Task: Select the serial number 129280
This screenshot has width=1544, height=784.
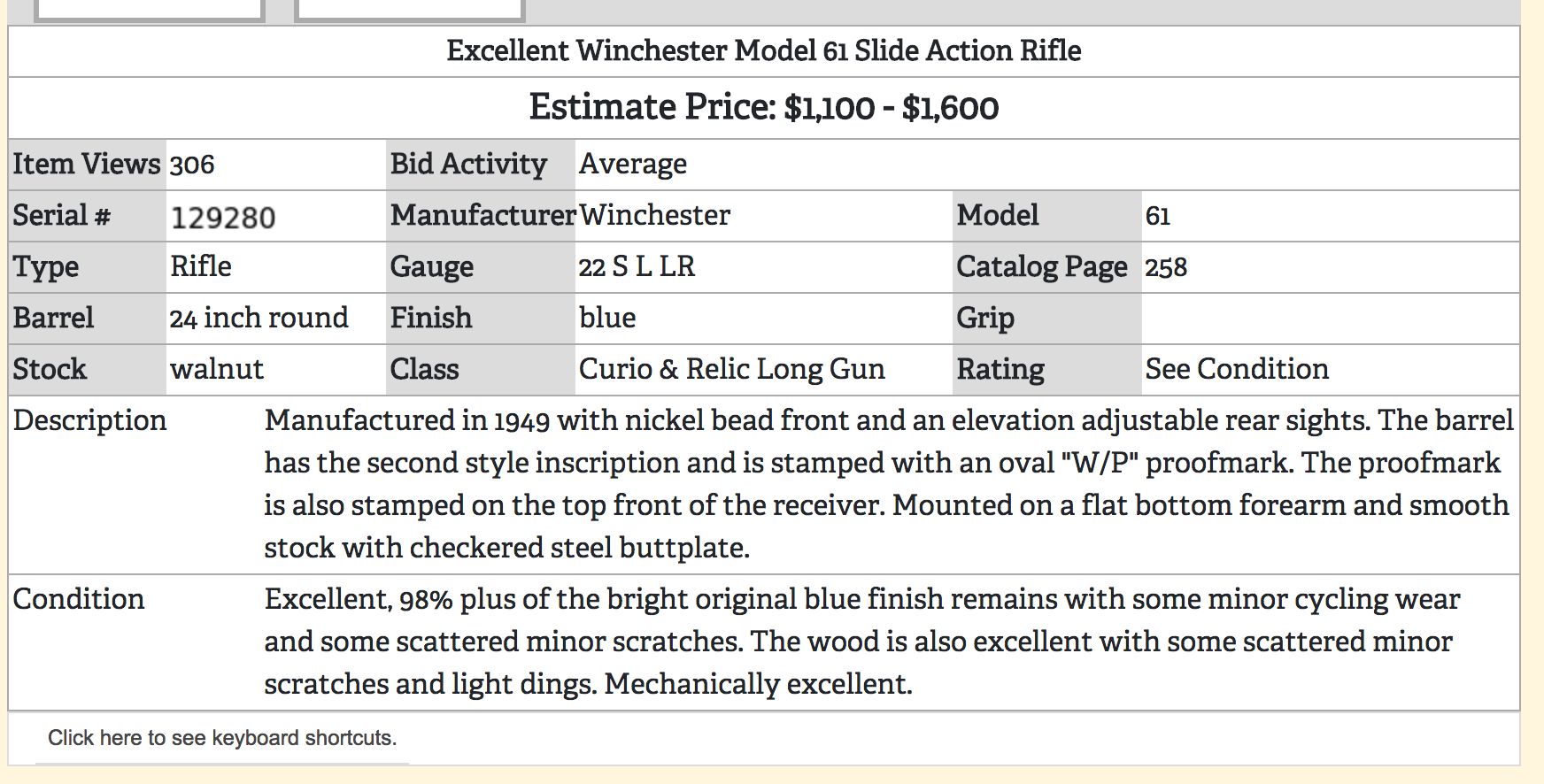Action: 223,217
